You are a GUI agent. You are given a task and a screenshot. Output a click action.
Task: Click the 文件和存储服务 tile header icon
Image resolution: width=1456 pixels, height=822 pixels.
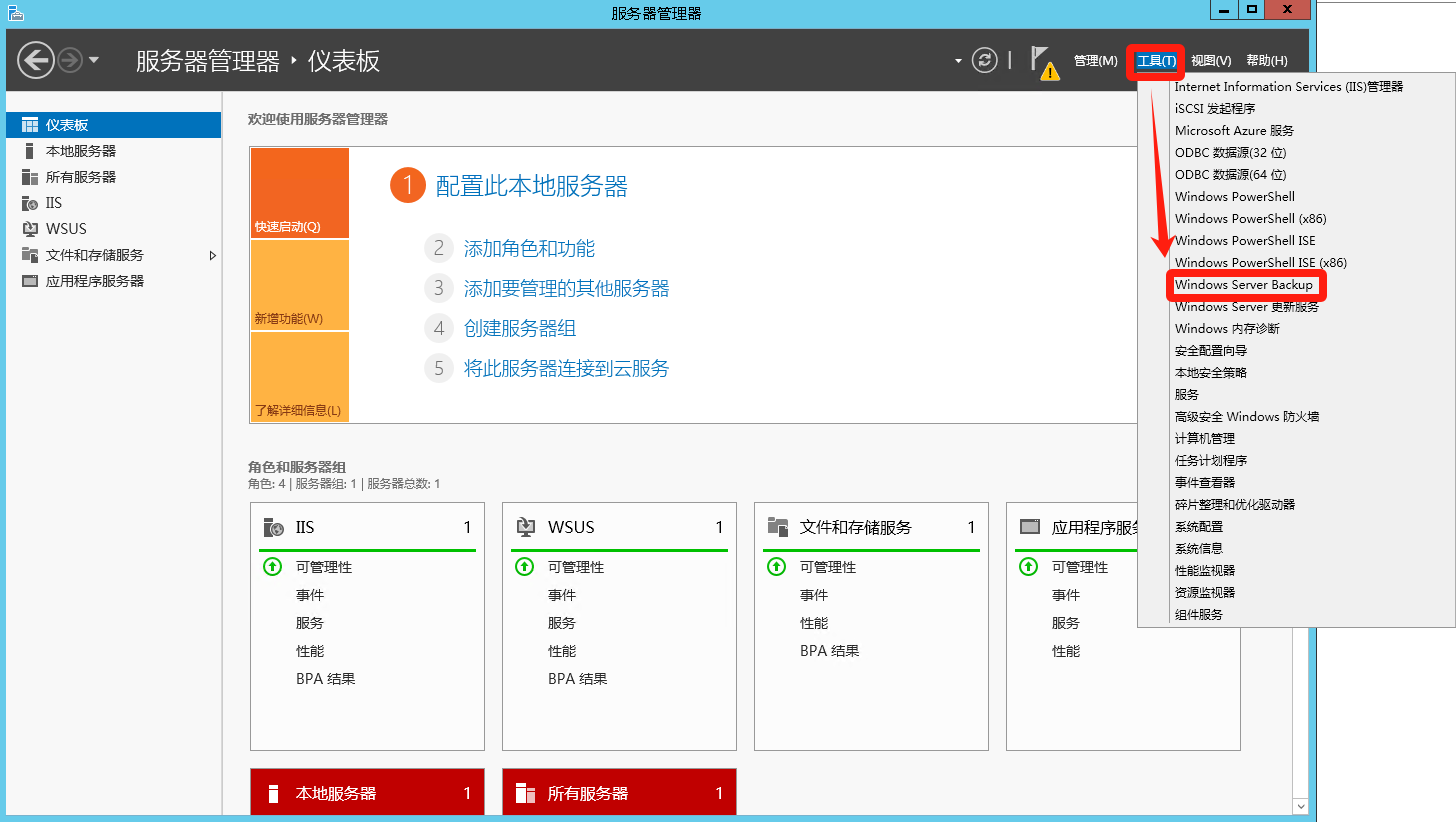click(x=777, y=527)
